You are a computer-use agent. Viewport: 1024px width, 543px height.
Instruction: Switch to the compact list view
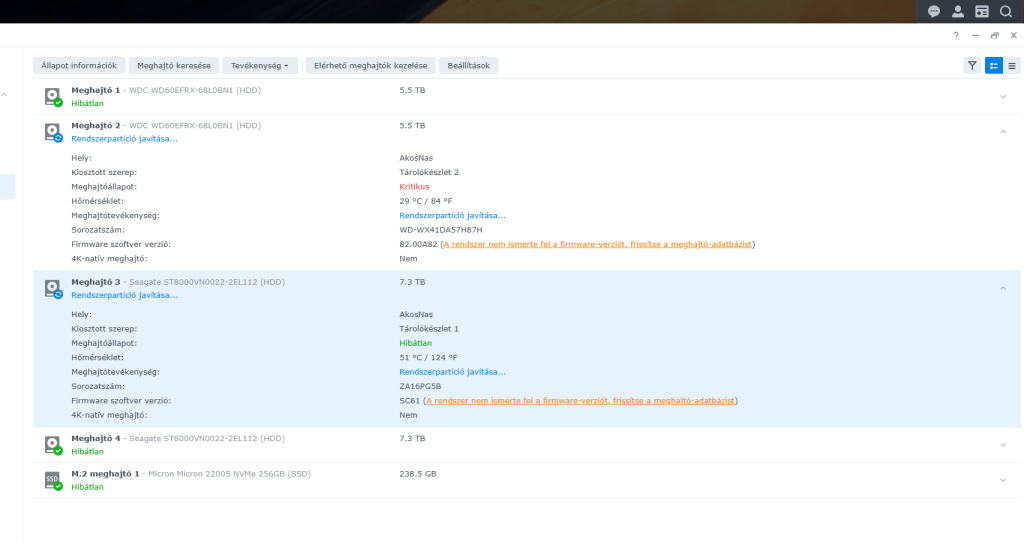(1013, 65)
